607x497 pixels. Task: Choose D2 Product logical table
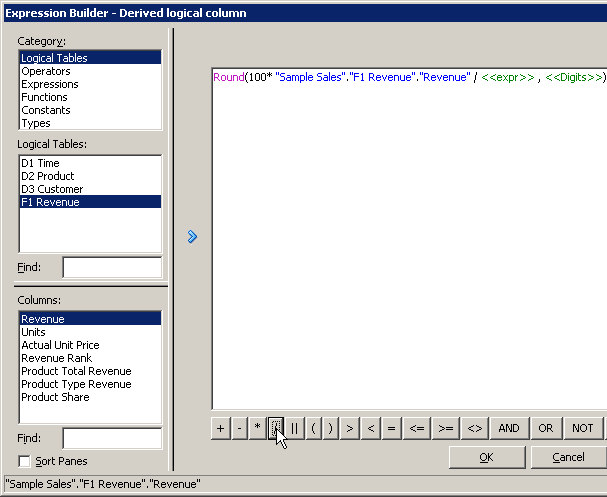(x=48, y=176)
